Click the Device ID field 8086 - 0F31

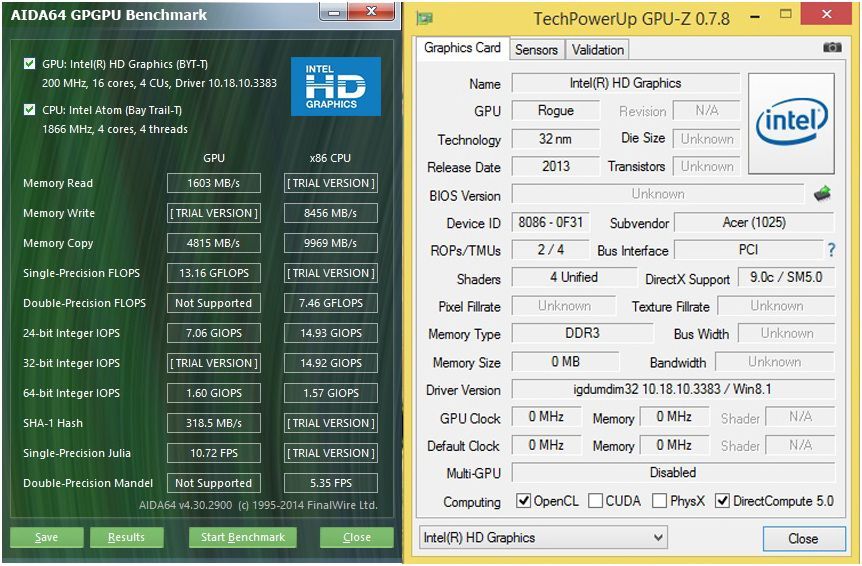(550, 222)
